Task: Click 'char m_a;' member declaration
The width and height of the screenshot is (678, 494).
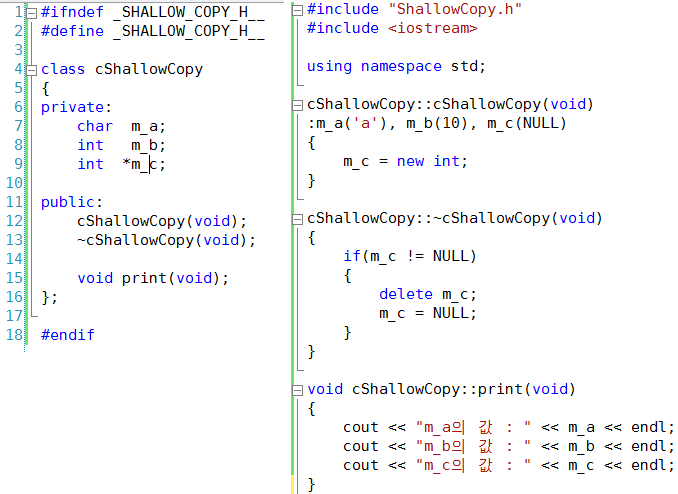Action: tap(121, 126)
